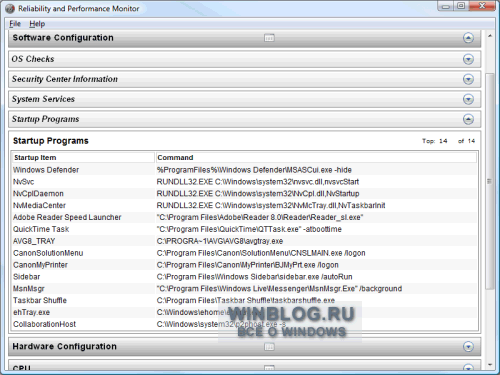The width and height of the screenshot is (500, 375).
Task: Select Adobe Reader Speed Launcher row
Action: [245, 217]
